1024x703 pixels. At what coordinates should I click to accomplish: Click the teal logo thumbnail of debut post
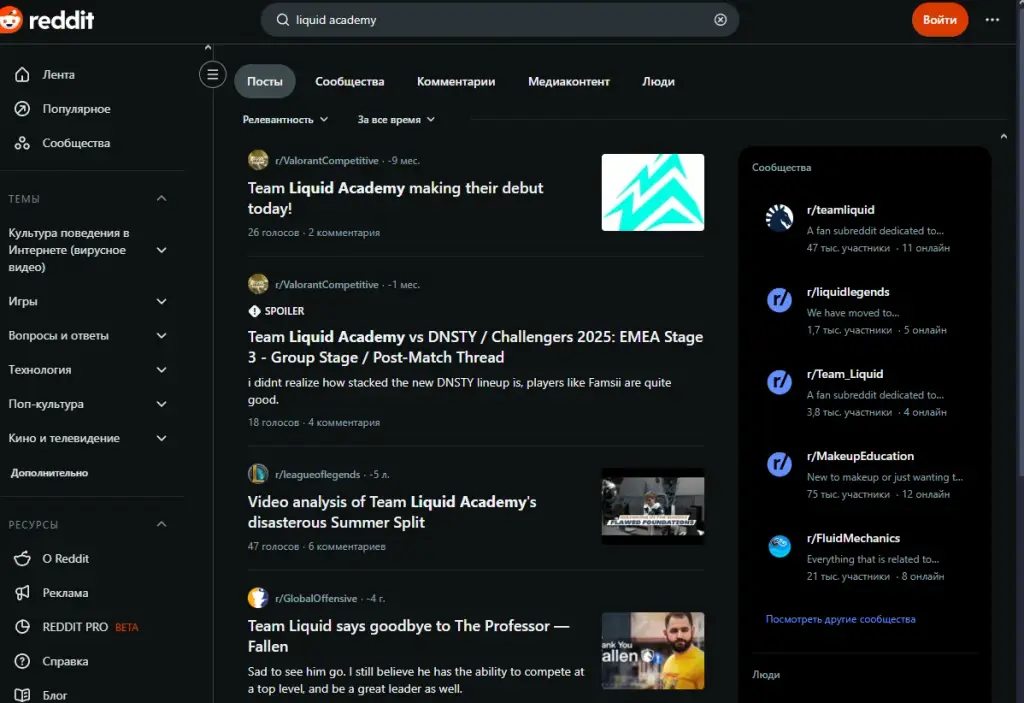pos(652,193)
